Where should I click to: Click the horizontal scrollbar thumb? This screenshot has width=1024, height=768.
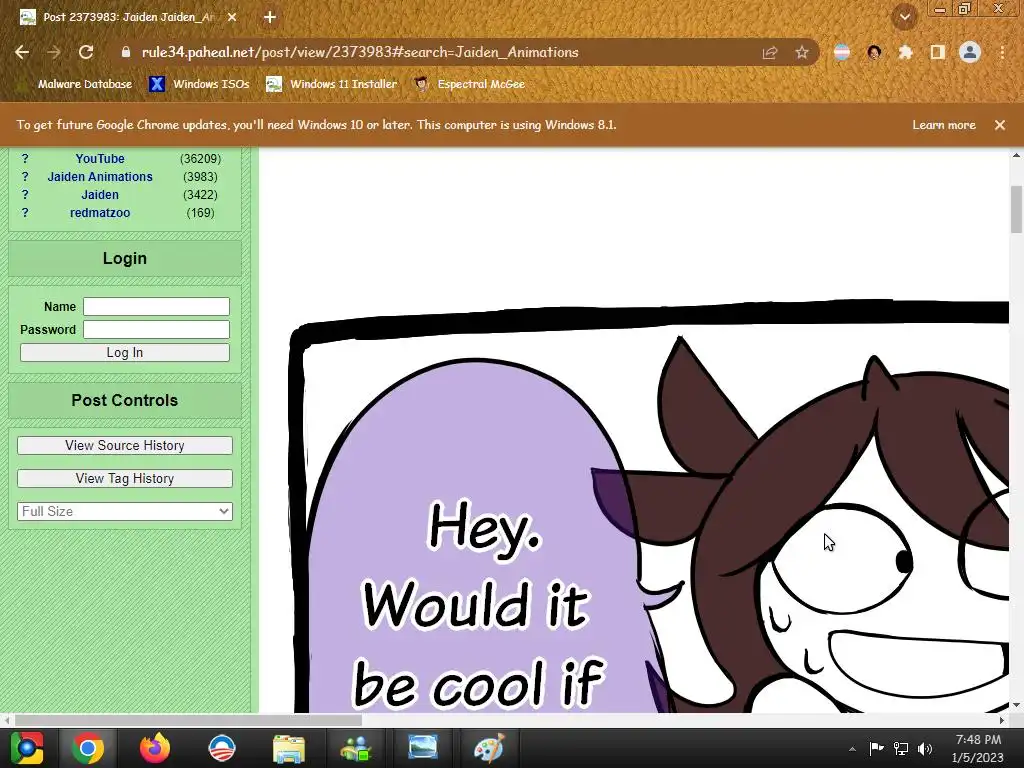pos(188,720)
